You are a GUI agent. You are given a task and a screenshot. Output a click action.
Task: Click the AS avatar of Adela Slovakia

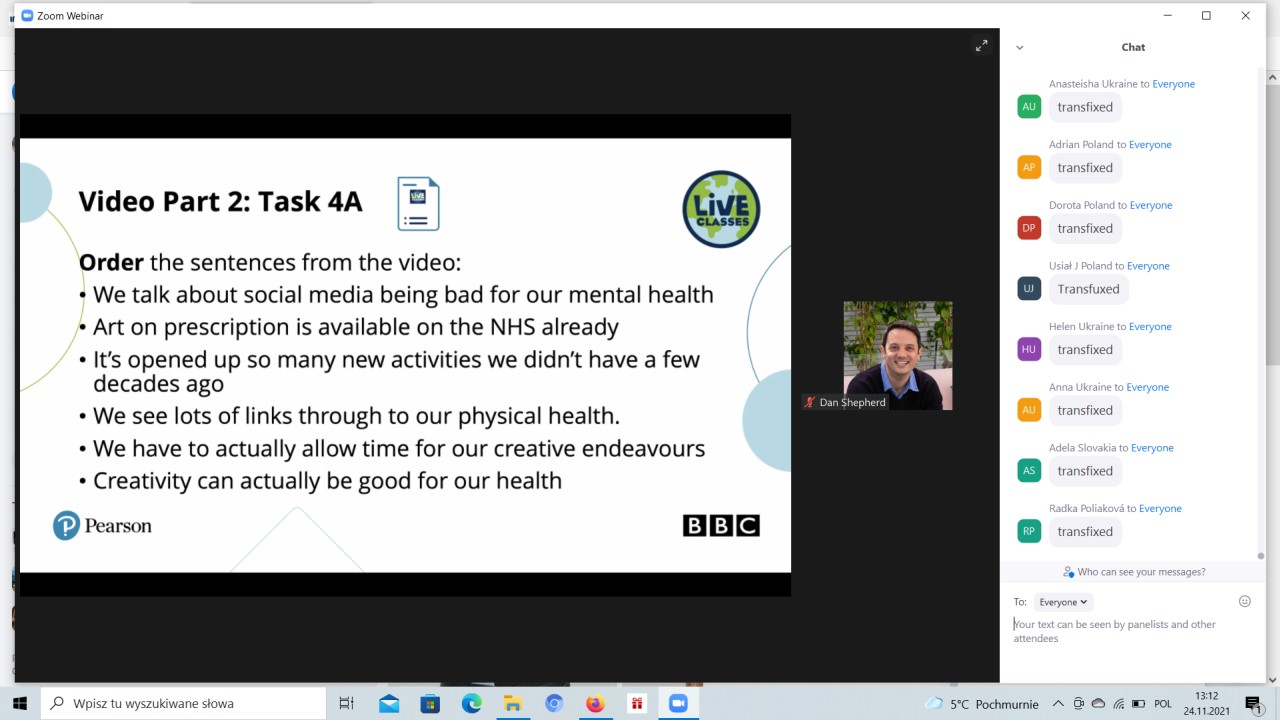point(1029,471)
